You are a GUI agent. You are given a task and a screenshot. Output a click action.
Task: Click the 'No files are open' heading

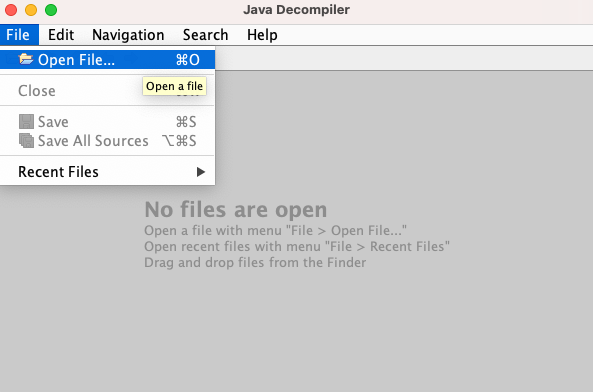(x=236, y=209)
